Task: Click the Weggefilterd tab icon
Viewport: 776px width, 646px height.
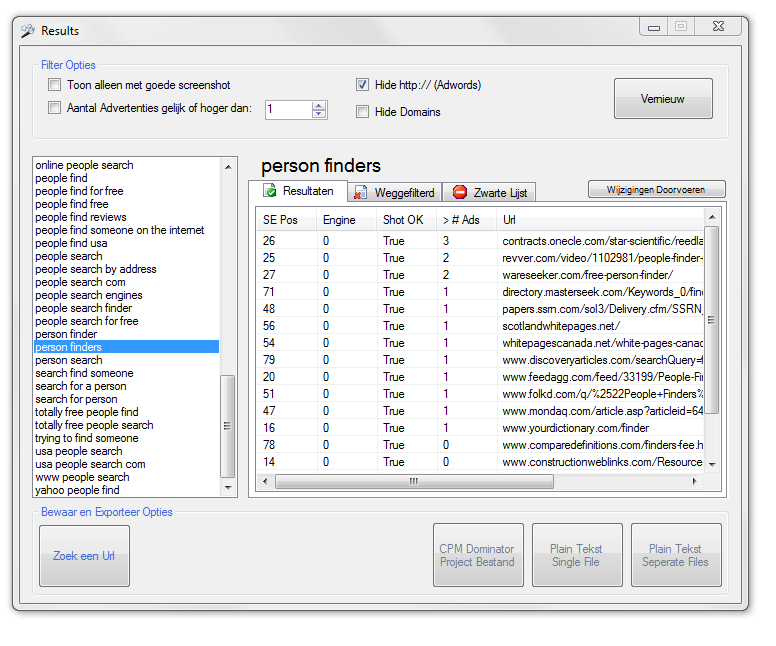Action: [361, 192]
